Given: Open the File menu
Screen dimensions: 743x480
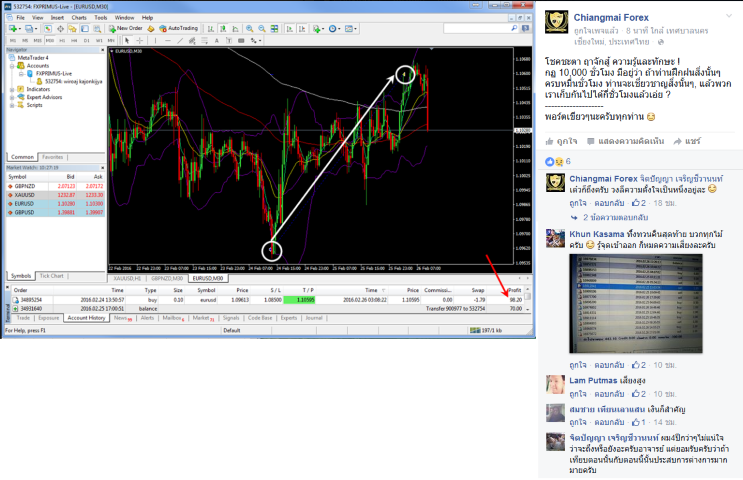Looking at the screenshot, I should pyautogui.click(x=20, y=18).
